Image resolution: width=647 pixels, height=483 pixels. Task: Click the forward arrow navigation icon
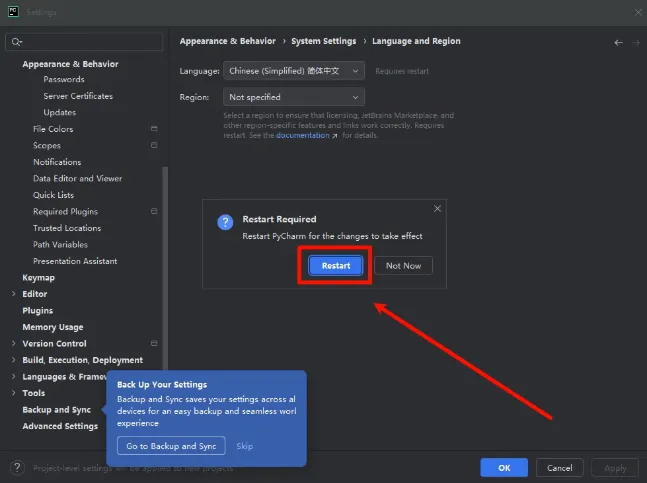636,42
